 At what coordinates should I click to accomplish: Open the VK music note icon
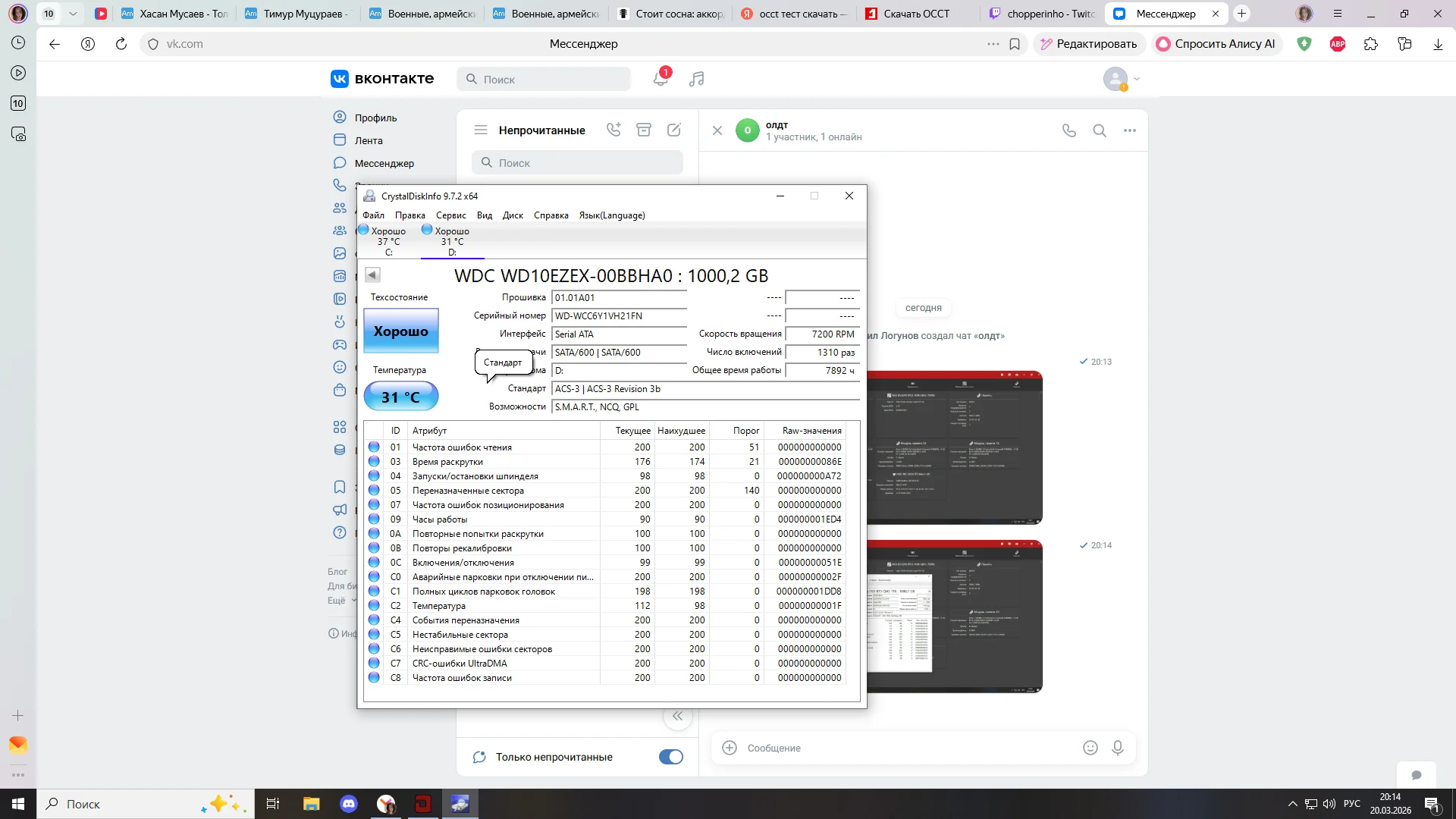pyautogui.click(x=696, y=79)
